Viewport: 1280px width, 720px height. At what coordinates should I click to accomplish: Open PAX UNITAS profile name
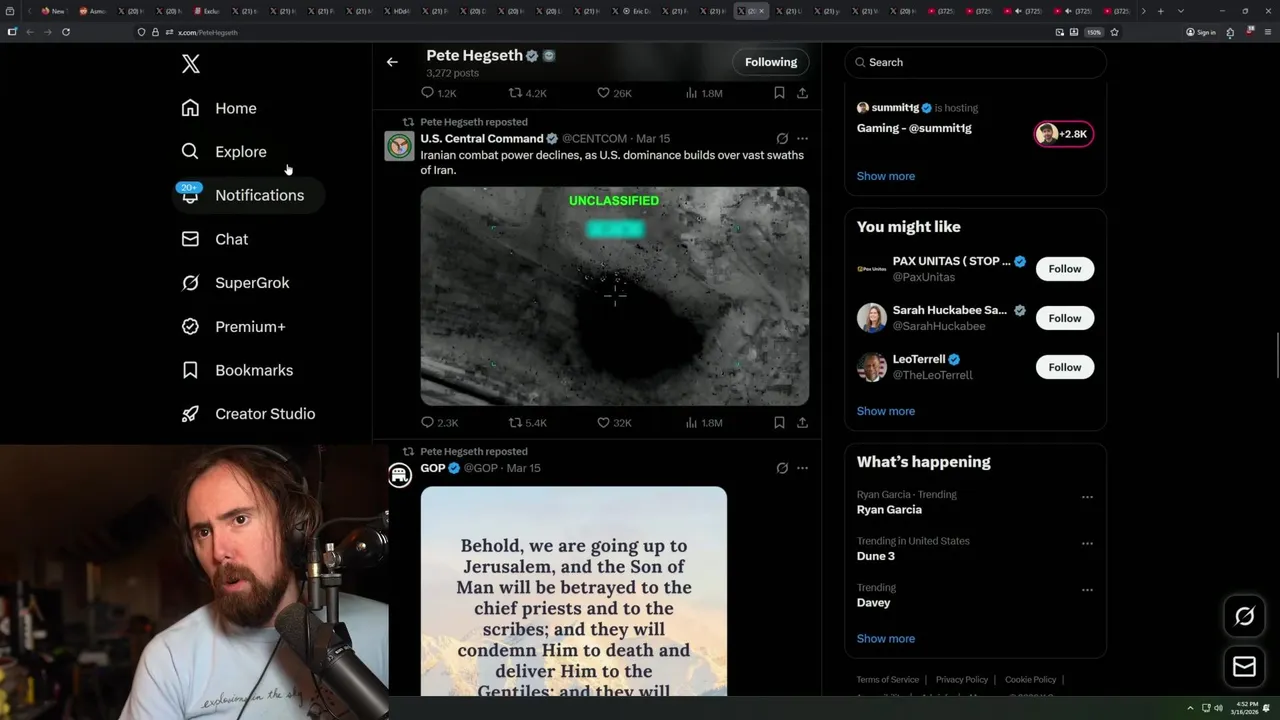[x=952, y=261]
